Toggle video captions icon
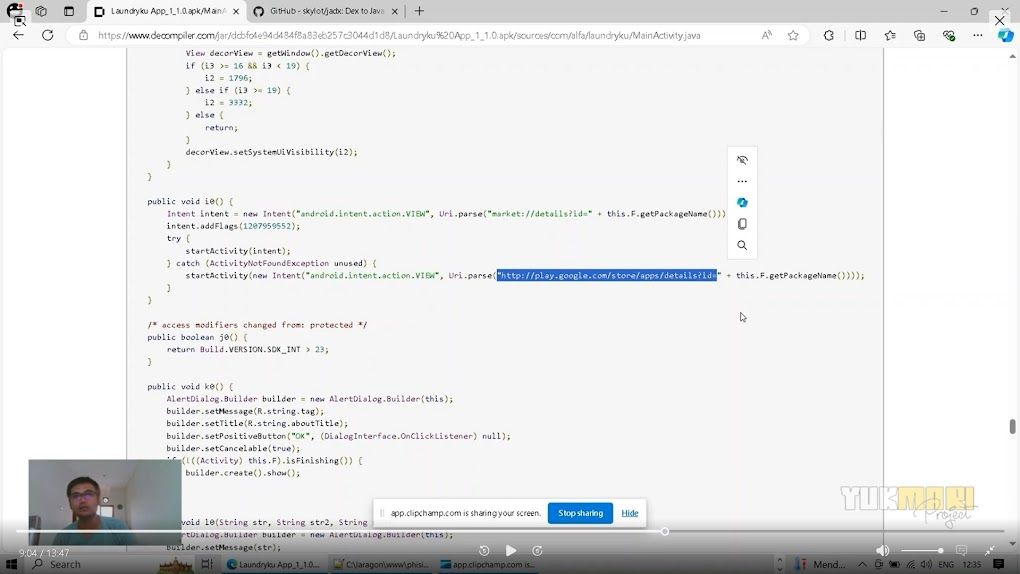Screen dimensions: 1020x574 pos(961,551)
